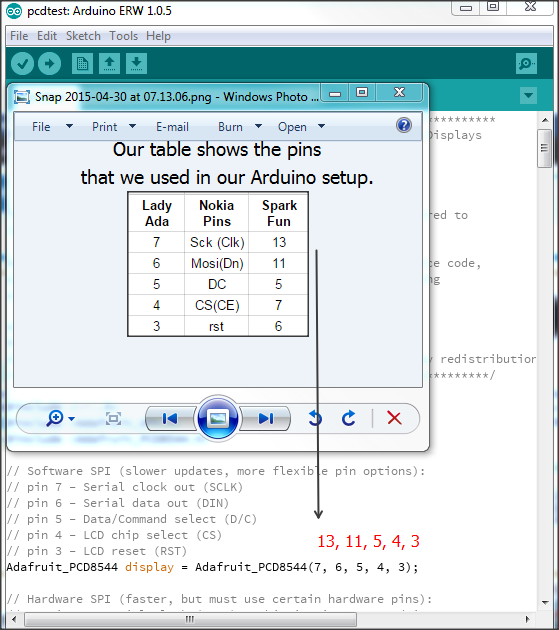Open a sketch using the up-arrow icon
The image size is (559, 630).
click(109, 63)
